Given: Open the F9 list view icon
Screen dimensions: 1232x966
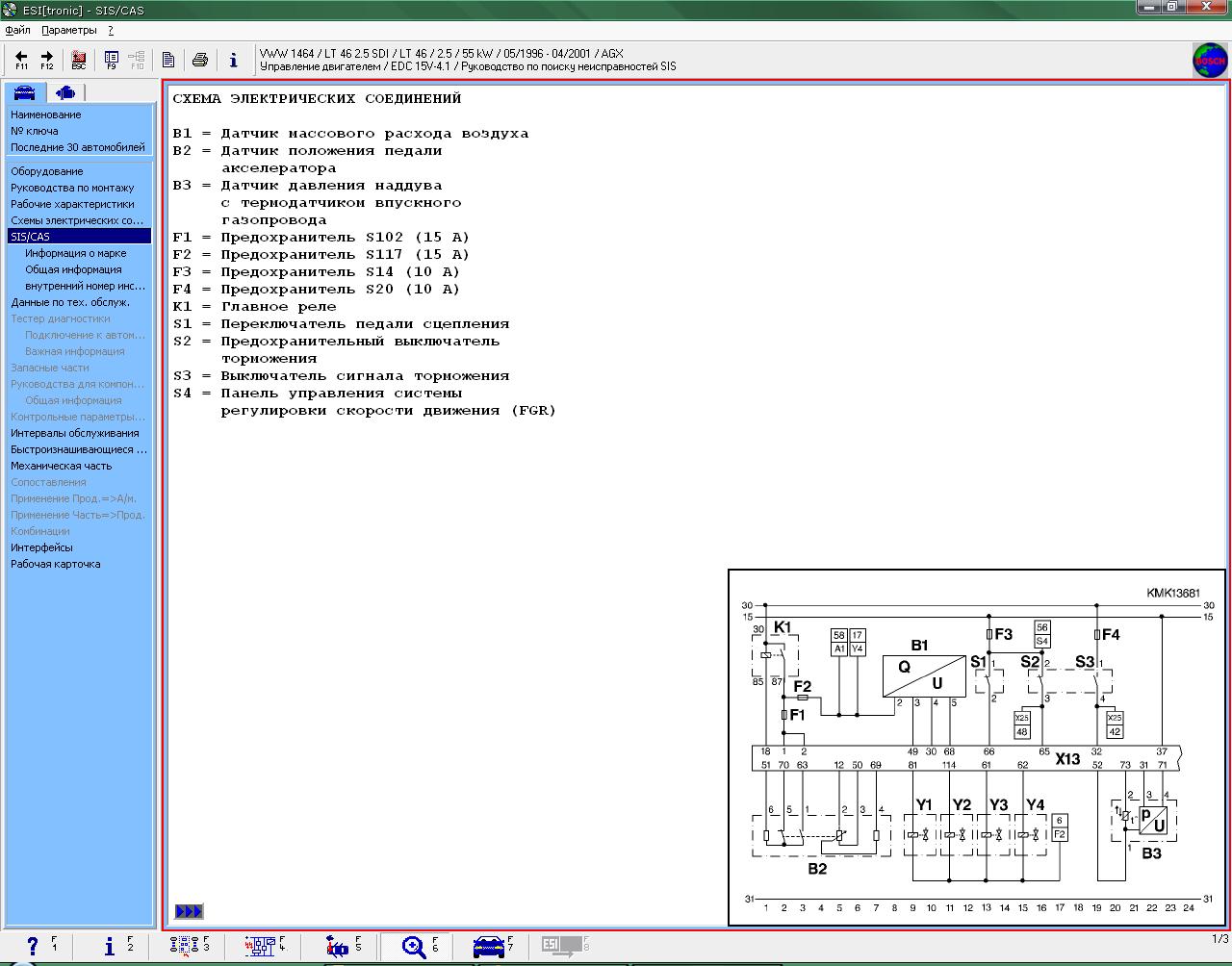Looking at the screenshot, I should click(112, 60).
